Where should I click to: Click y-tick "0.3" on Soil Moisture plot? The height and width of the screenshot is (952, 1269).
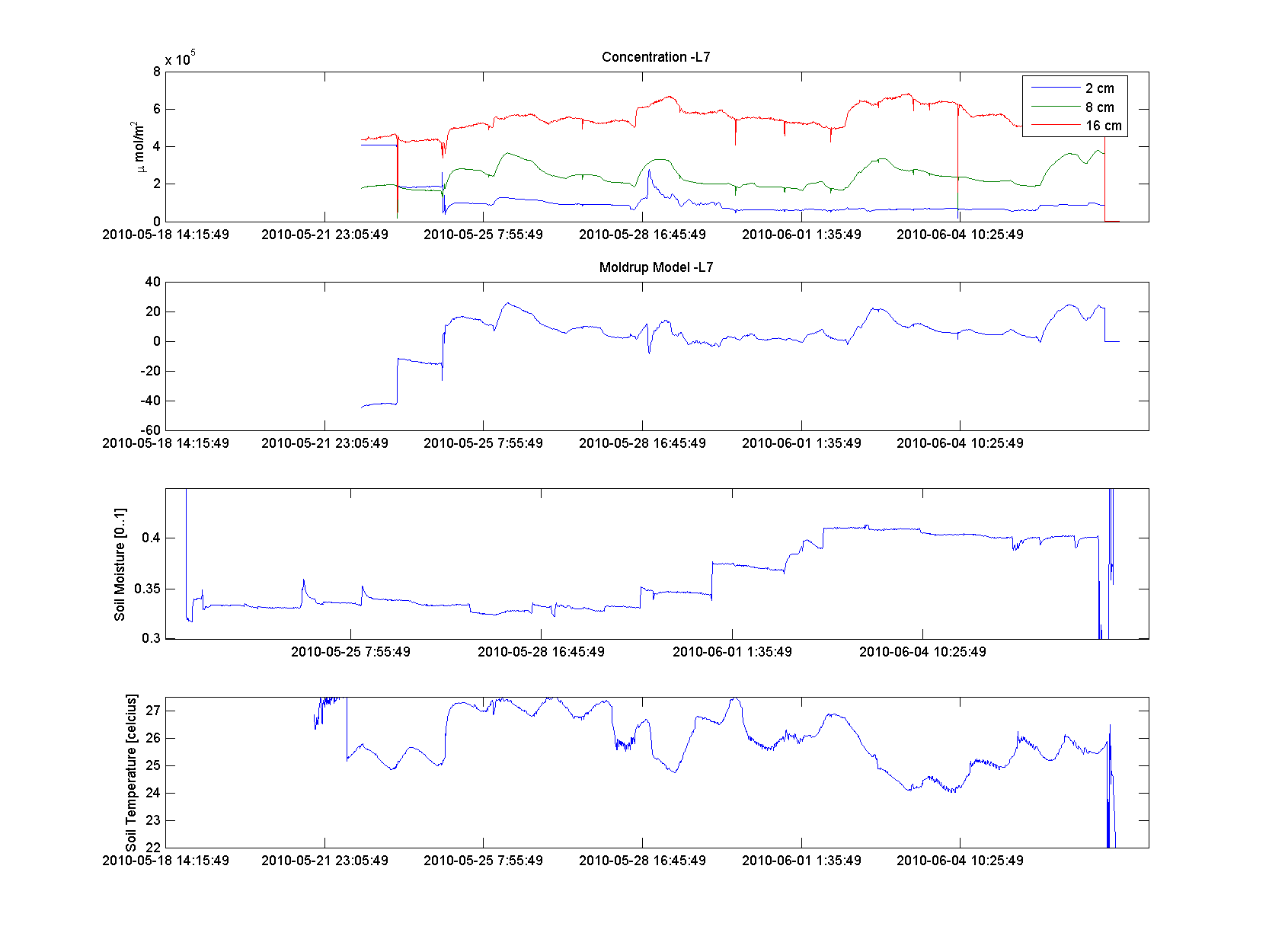click(x=152, y=638)
